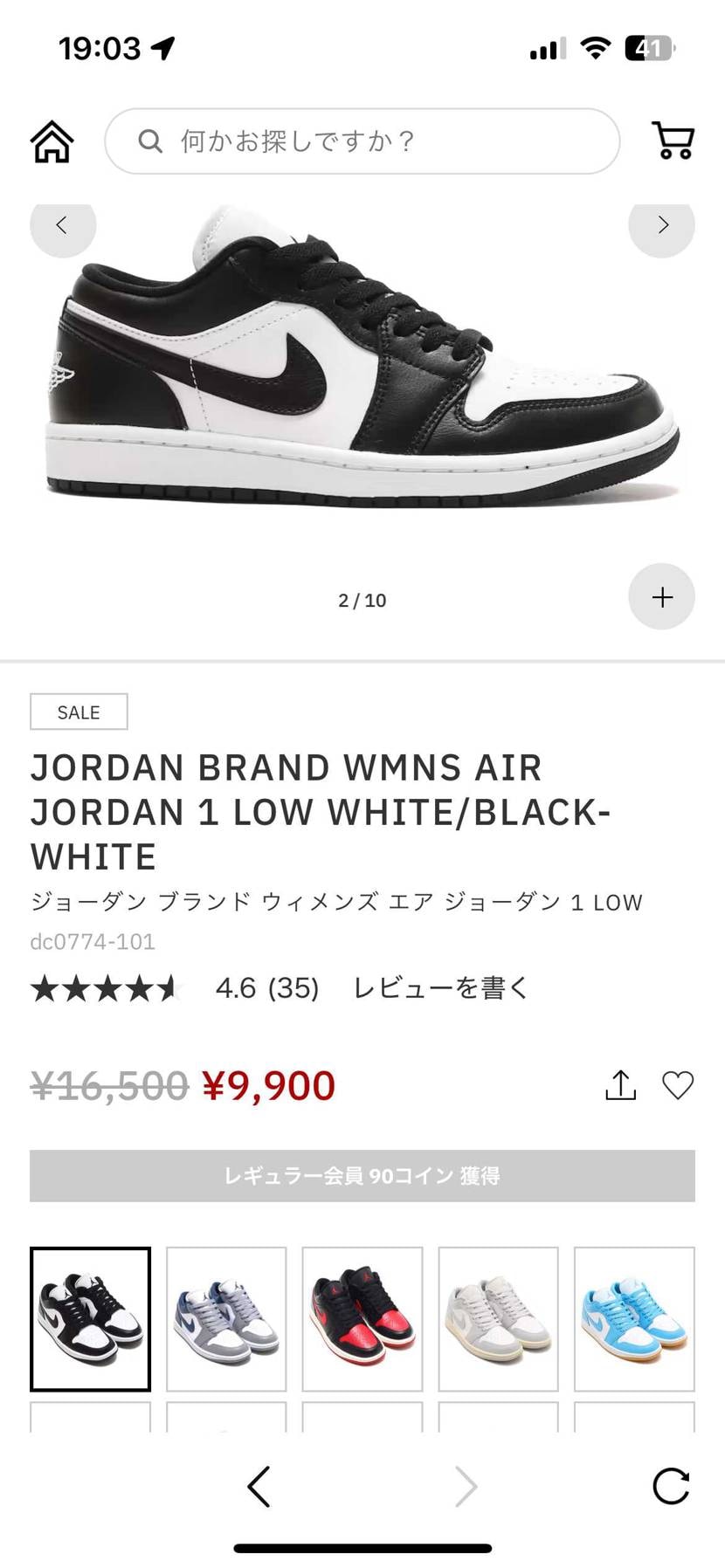Tap the レギュラー会員 90コイン 獲得 banner
Viewport: 725px width, 1568px height.
362,1176
